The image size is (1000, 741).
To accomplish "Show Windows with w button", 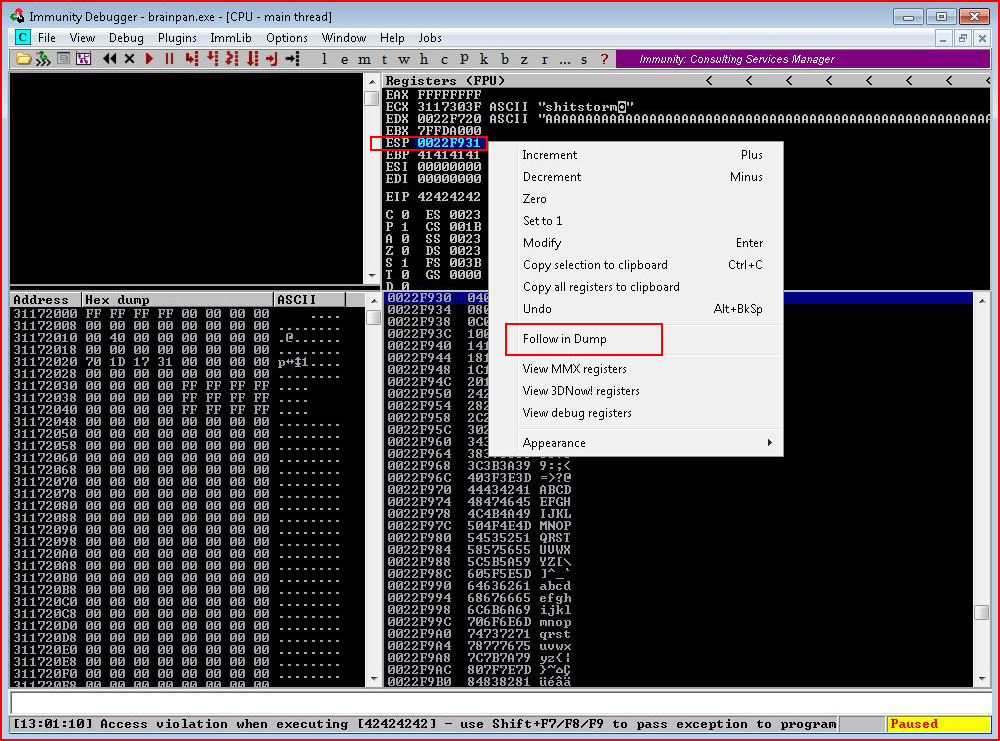I will coord(404,59).
